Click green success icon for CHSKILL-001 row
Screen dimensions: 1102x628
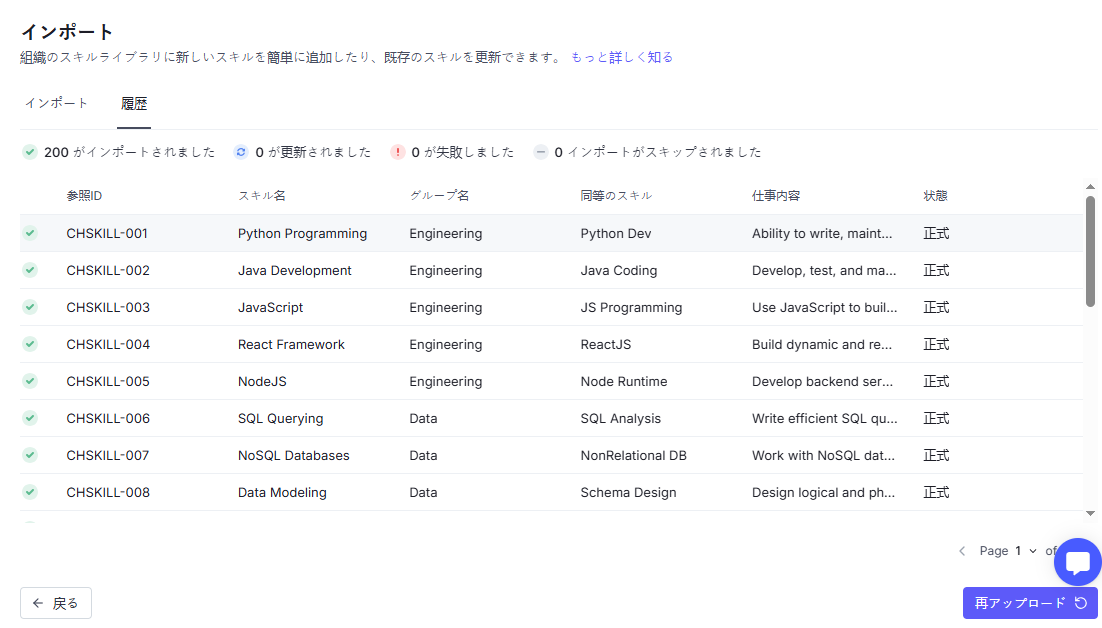pos(30,233)
